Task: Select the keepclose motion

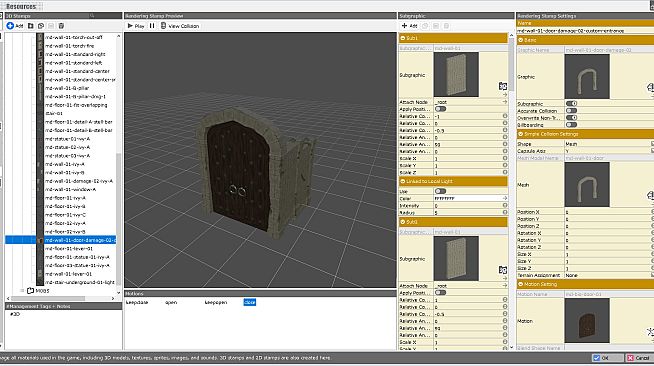Action: pyautogui.click(x=137, y=302)
